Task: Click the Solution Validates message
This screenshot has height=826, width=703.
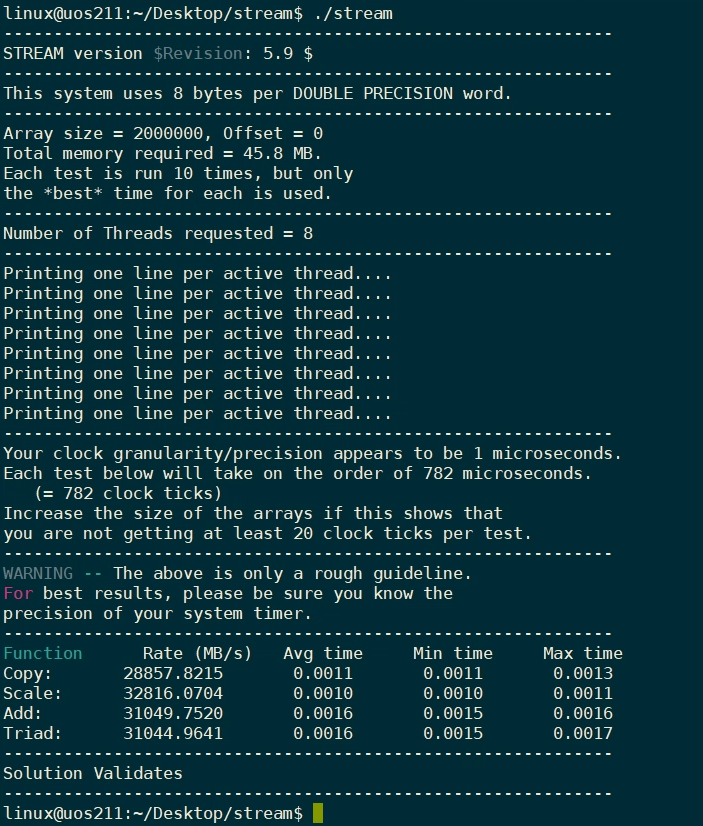Action: point(93,773)
